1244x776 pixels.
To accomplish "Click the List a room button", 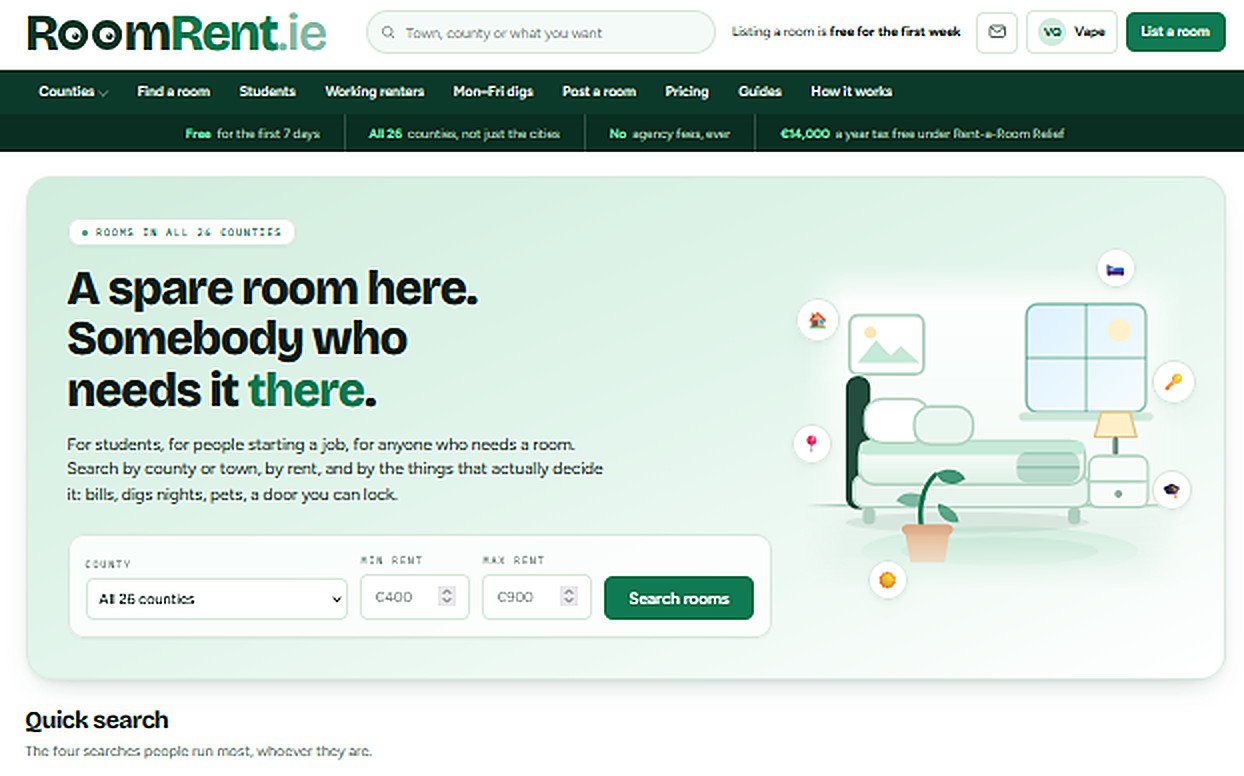I will coord(1175,32).
